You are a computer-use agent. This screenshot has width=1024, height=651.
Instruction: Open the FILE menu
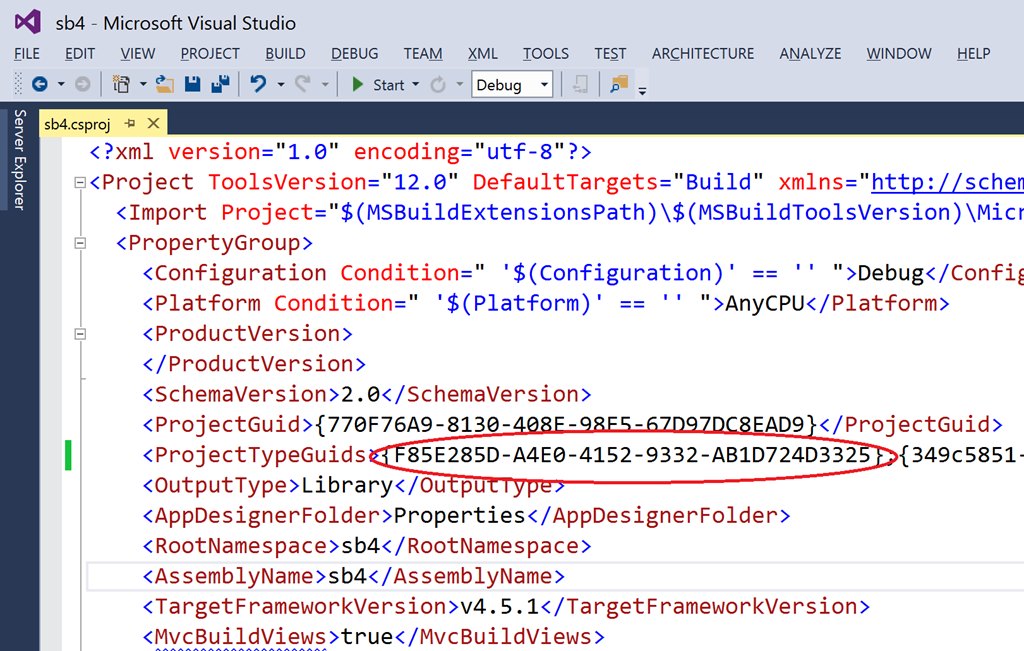point(27,54)
